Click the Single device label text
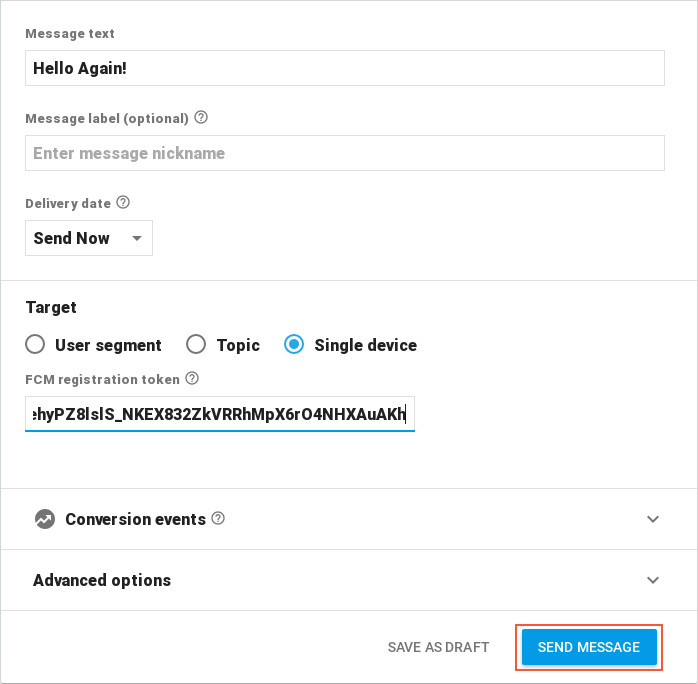Screen dimensions: 698x684 coord(365,345)
